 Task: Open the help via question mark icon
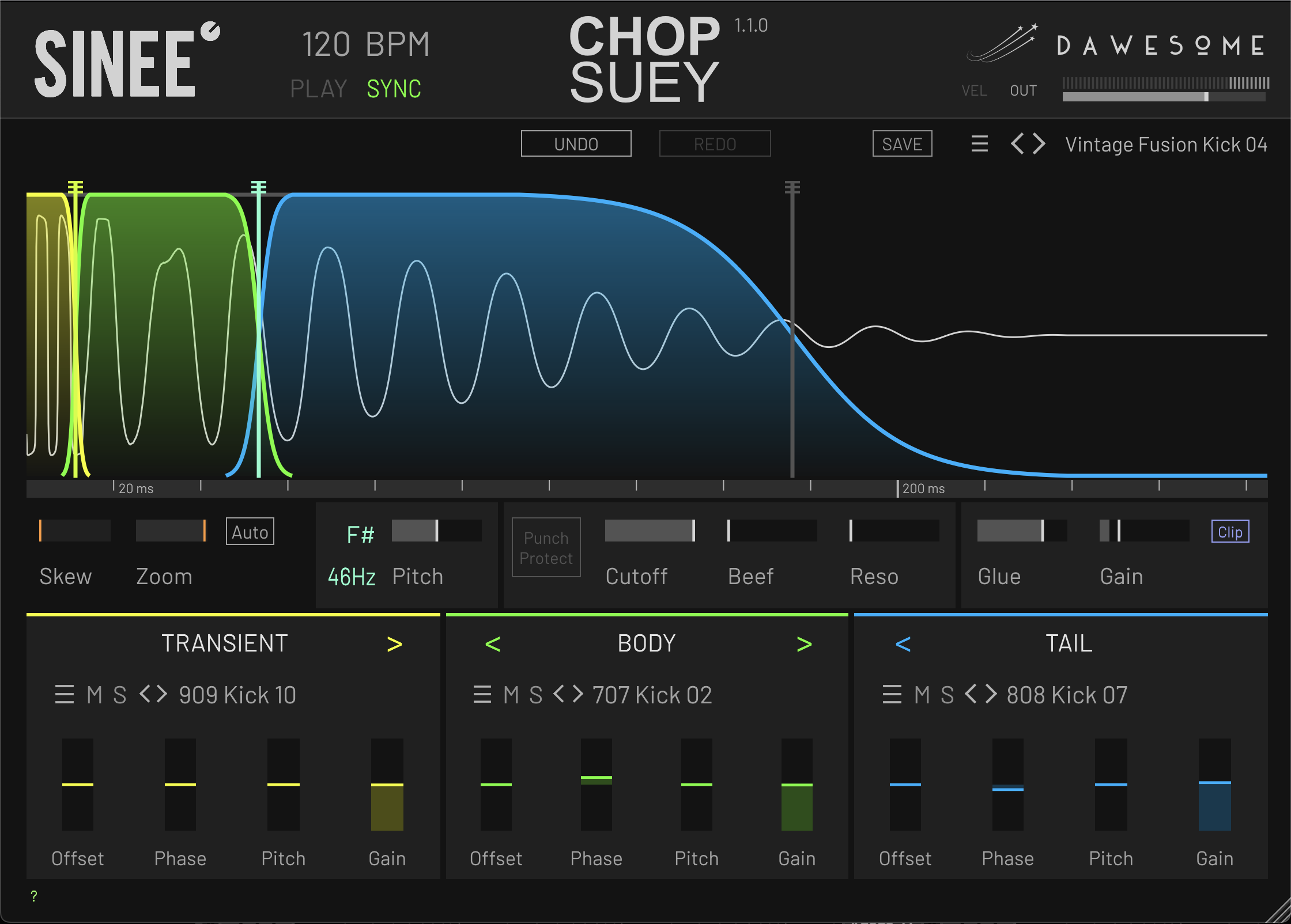pyautogui.click(x=33, y=896)
